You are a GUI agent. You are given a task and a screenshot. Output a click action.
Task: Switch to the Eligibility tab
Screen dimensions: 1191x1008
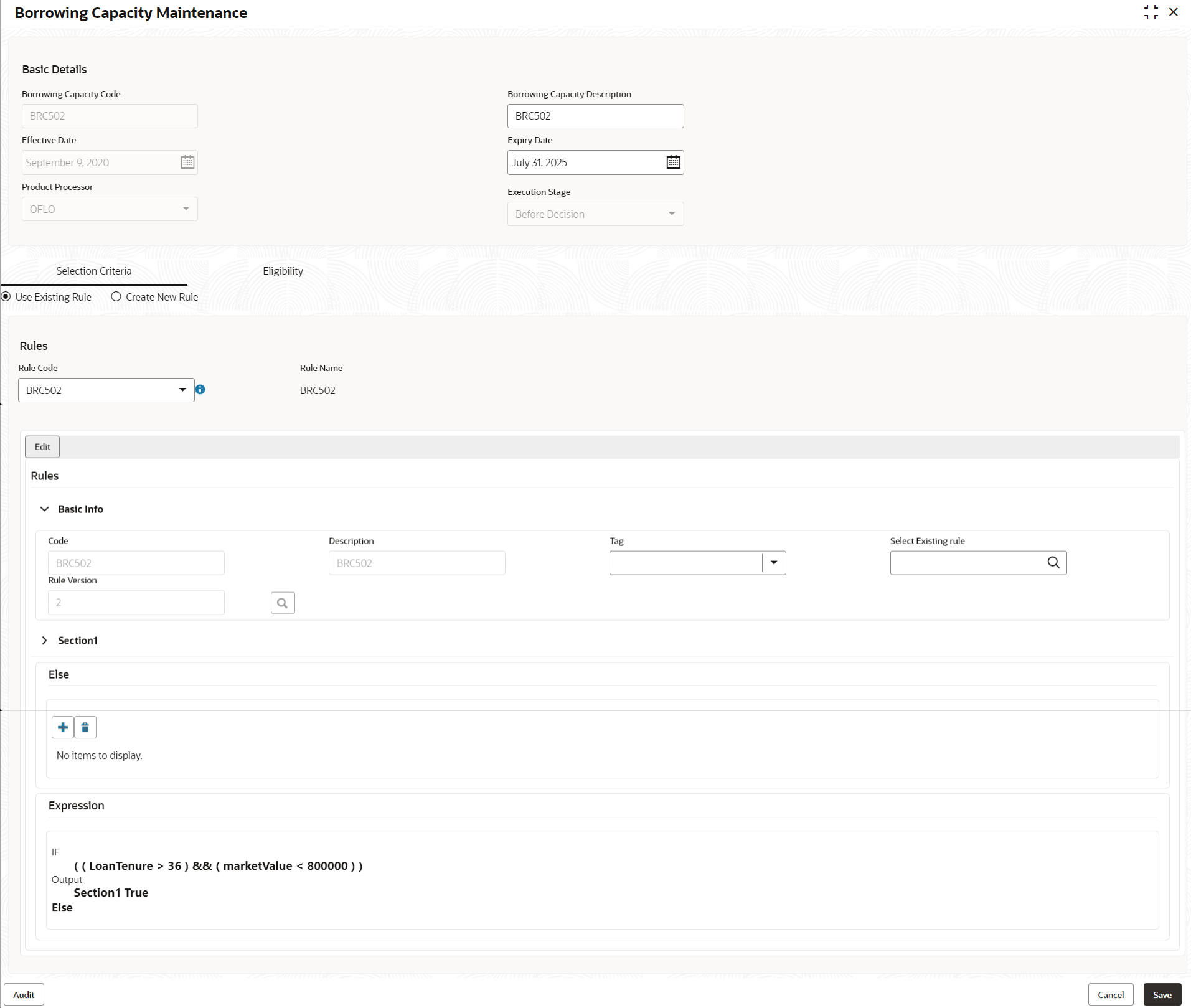[283, 271]
